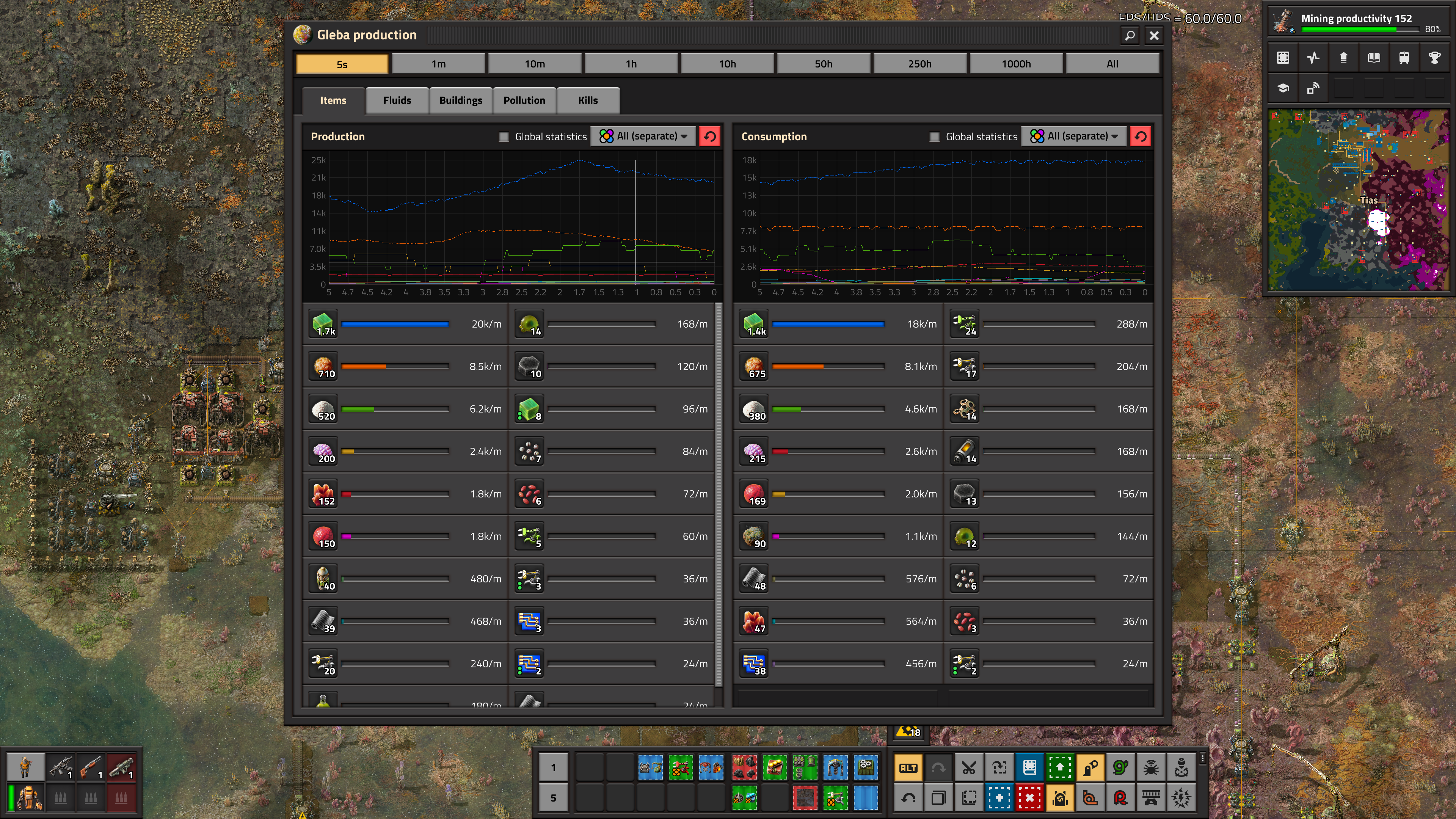Open production statistics pulse icon

point(1313,58)
